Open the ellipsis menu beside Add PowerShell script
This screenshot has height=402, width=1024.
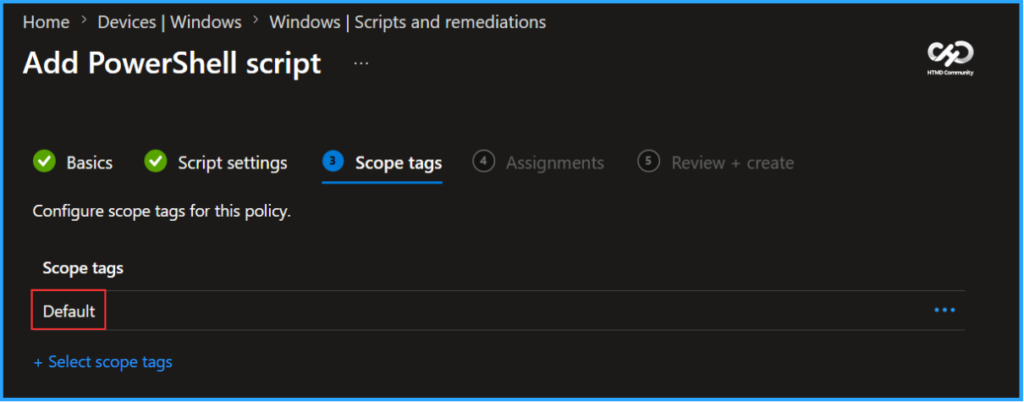click(x=361, y=63)
